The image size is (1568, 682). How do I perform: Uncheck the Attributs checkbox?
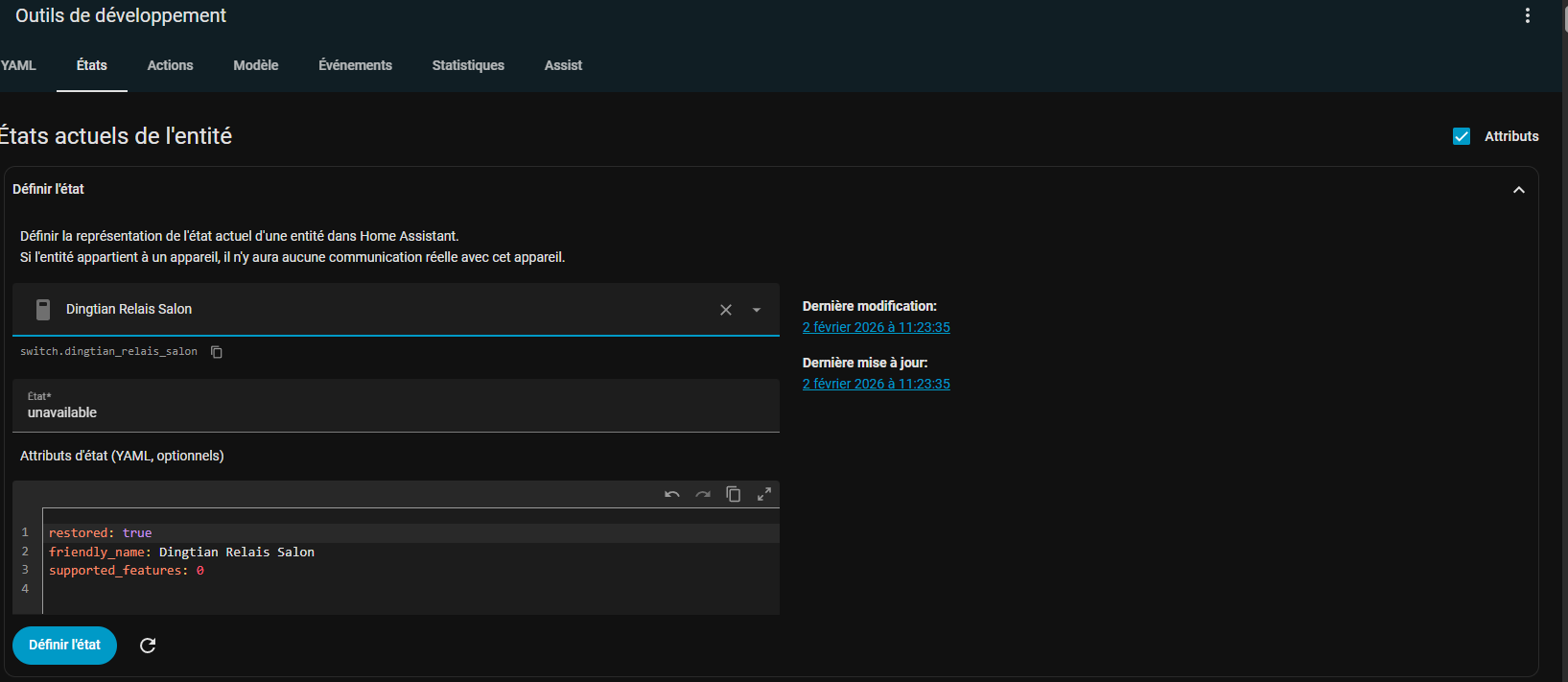(1462, 136)
